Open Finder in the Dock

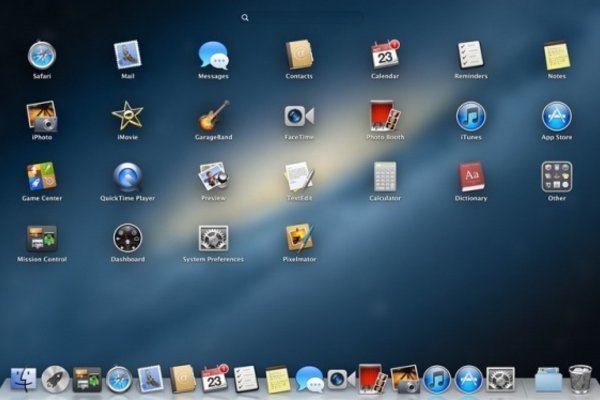tap(23, 380)
